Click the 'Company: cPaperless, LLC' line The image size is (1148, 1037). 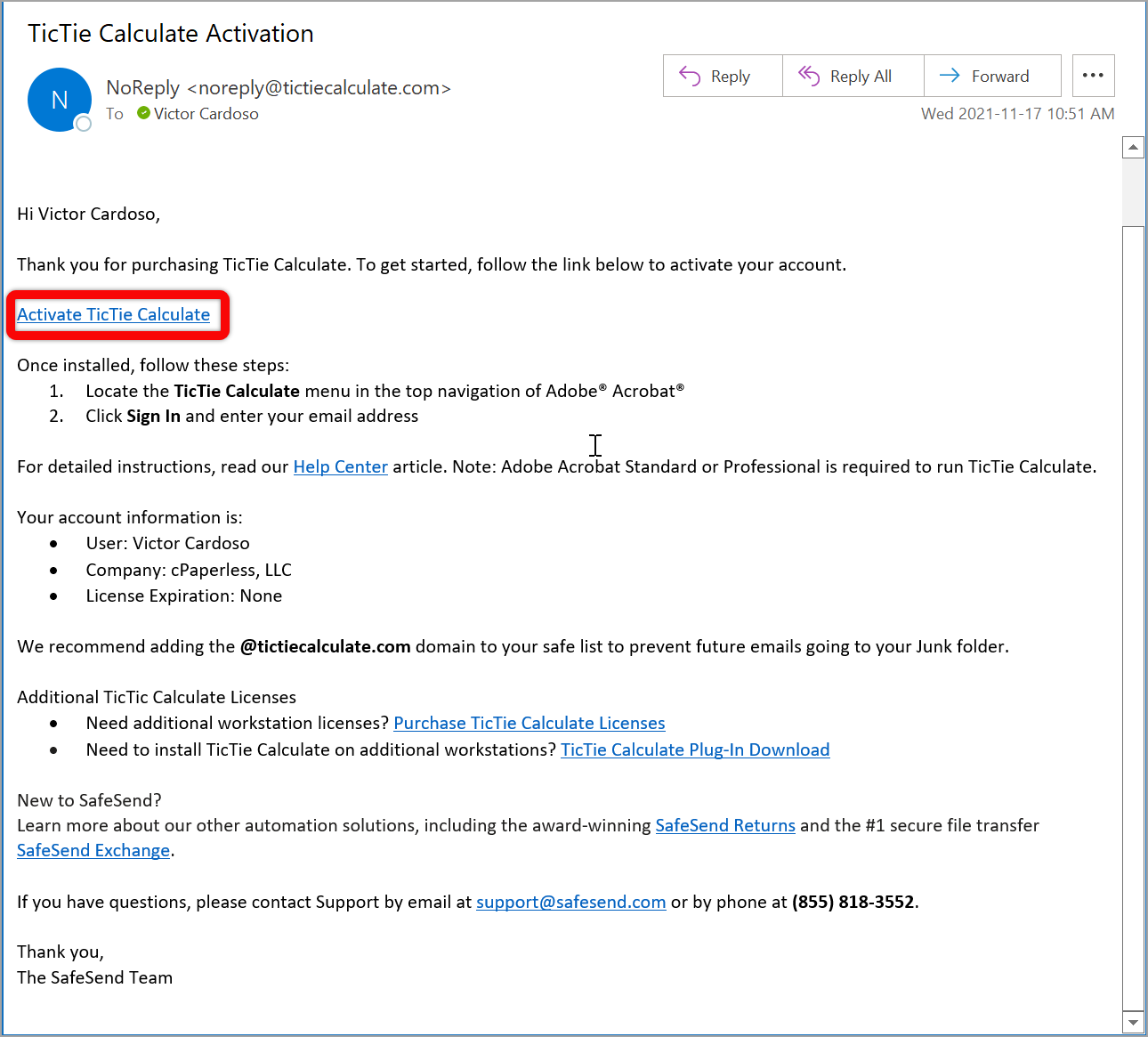point(189,570)
